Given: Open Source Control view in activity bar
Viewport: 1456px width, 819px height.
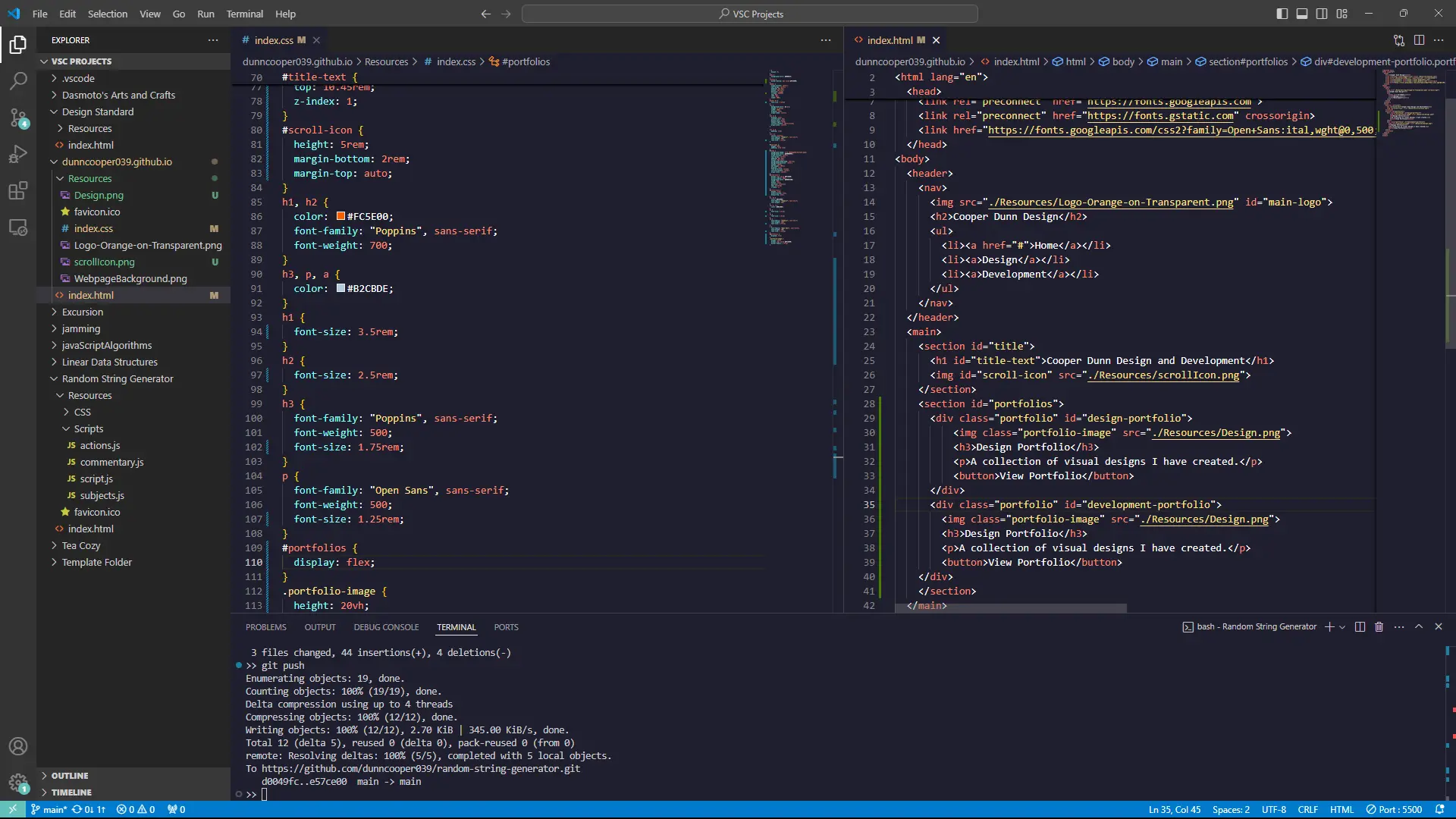Looking at the screenshot, I should point(18,118).
